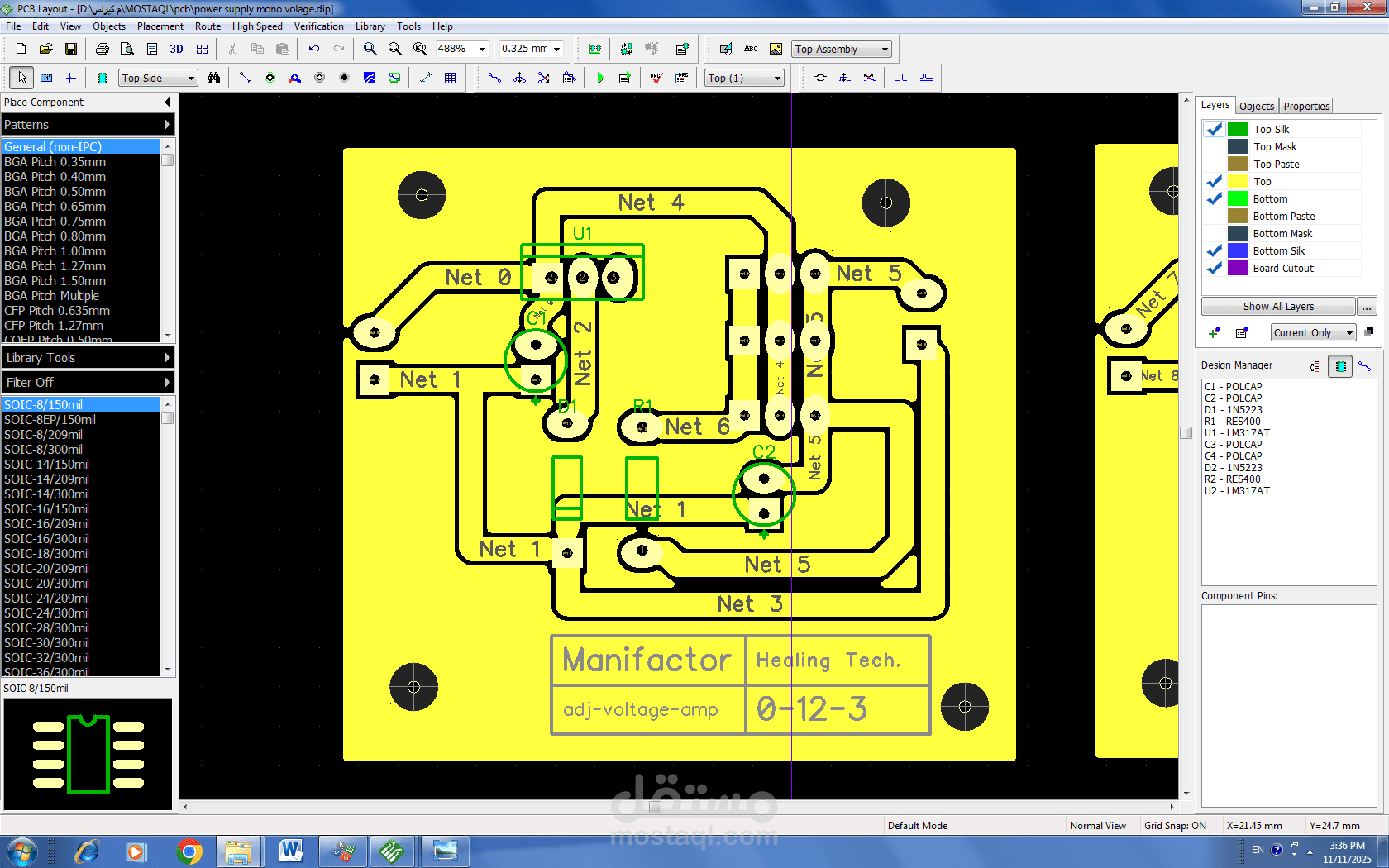Select the Route Manual tool
This screenshot has width=1389, height=868.
pyautogui.click(x=494, y=78)
